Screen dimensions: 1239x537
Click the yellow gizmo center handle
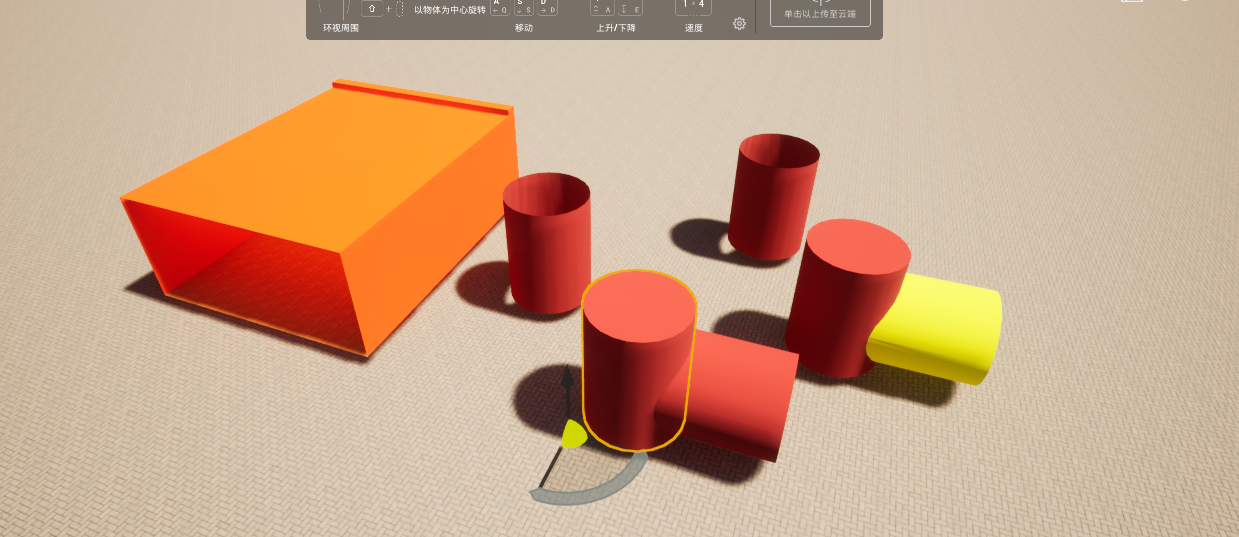click(572, 434)
